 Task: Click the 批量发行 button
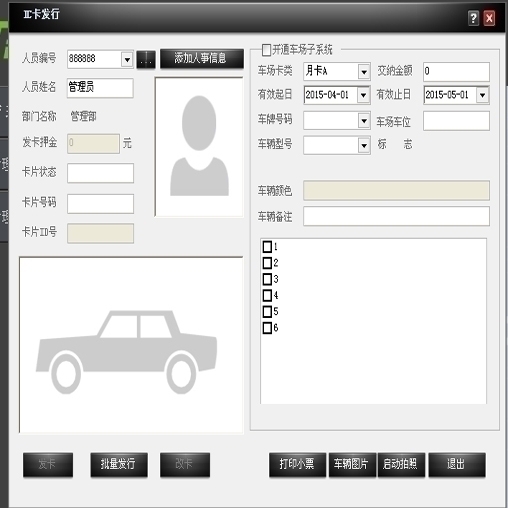(119, 465)
